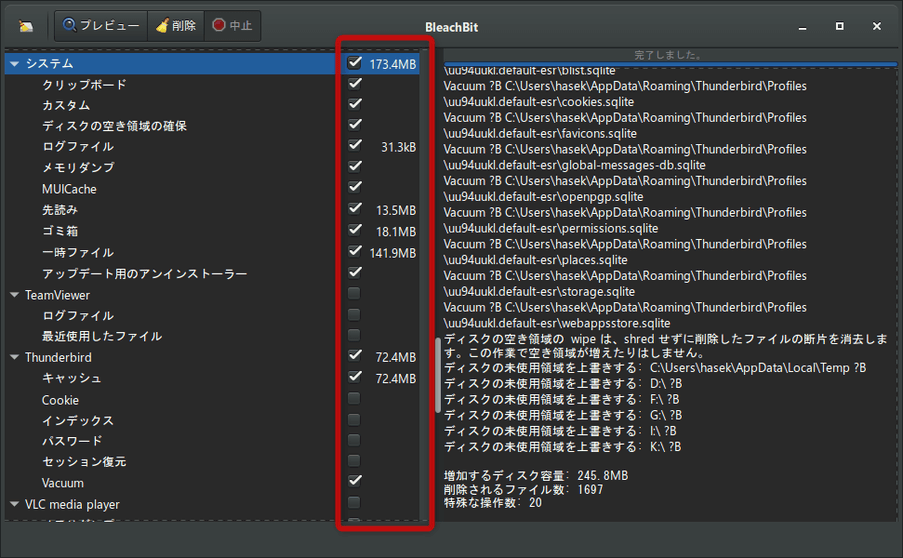Select 最近使用したファイル tree item
Screen dimensions: 903x558
coord(102,336)
